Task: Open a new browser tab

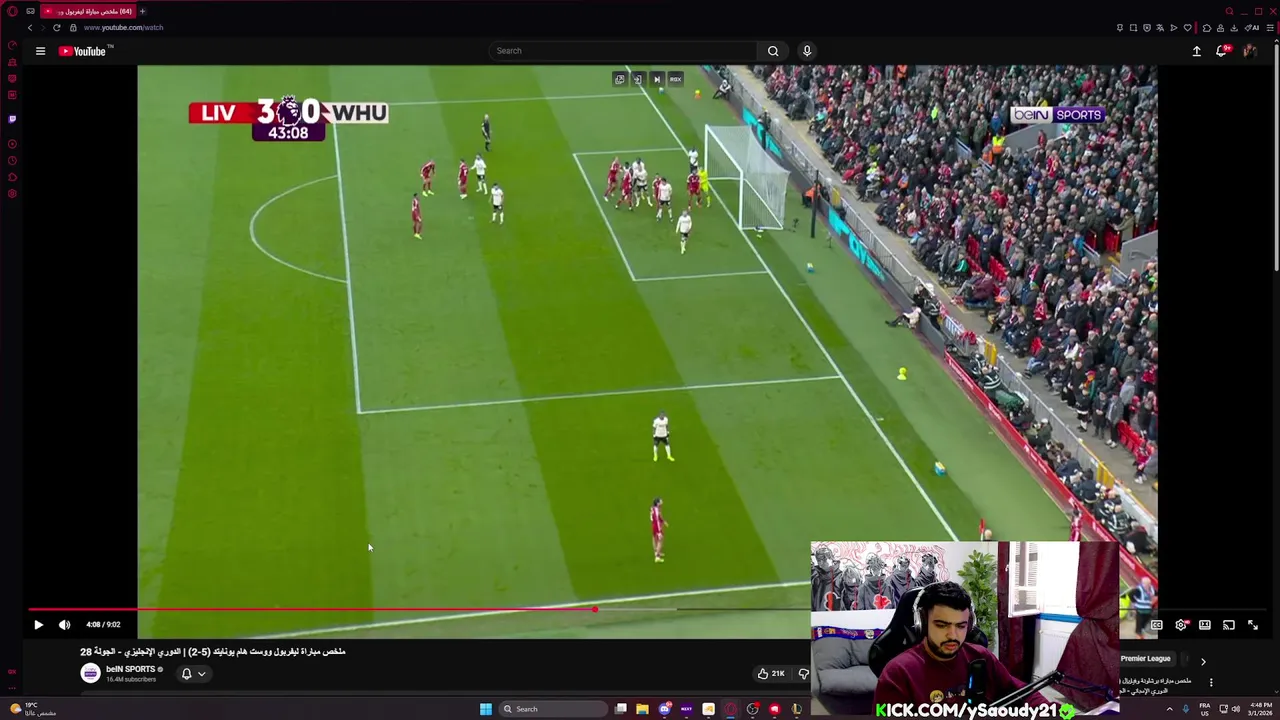Action: click(x=142, y=11)
